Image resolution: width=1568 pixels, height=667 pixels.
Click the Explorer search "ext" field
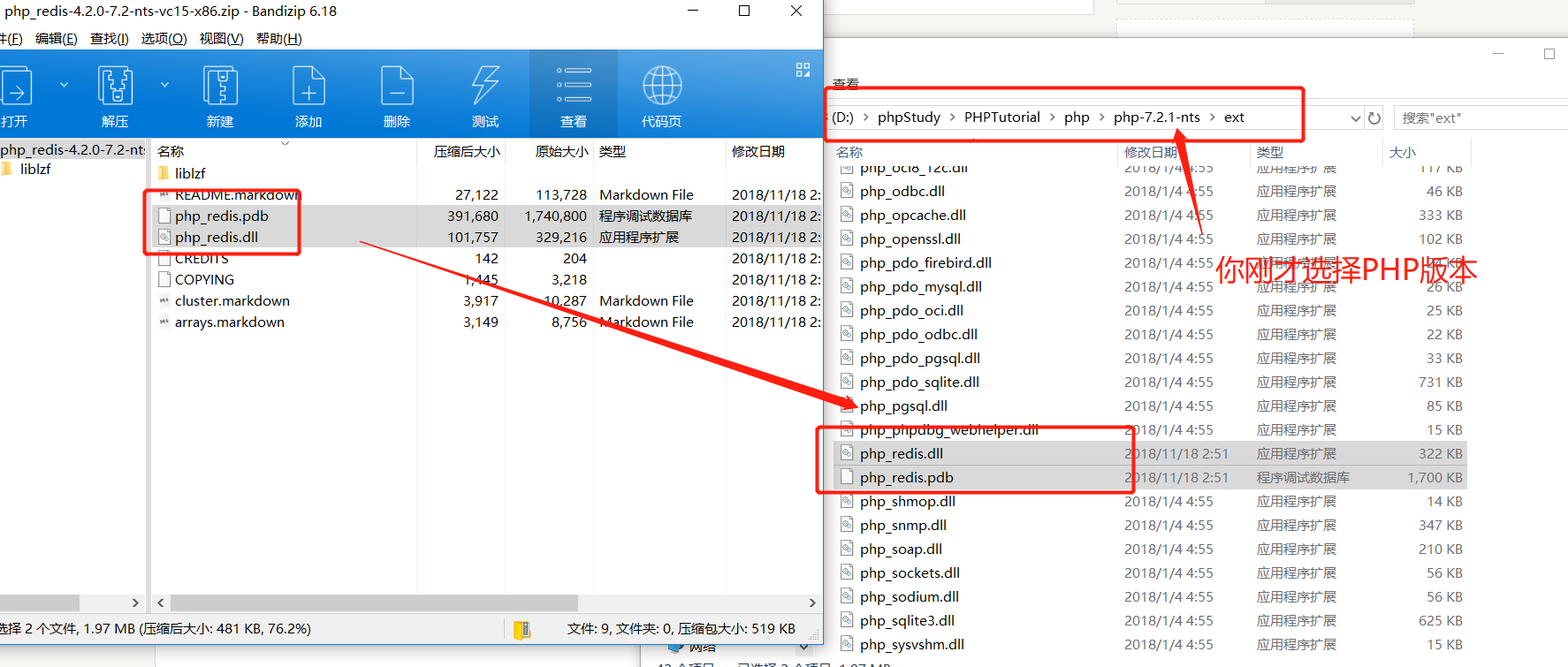1480,118
